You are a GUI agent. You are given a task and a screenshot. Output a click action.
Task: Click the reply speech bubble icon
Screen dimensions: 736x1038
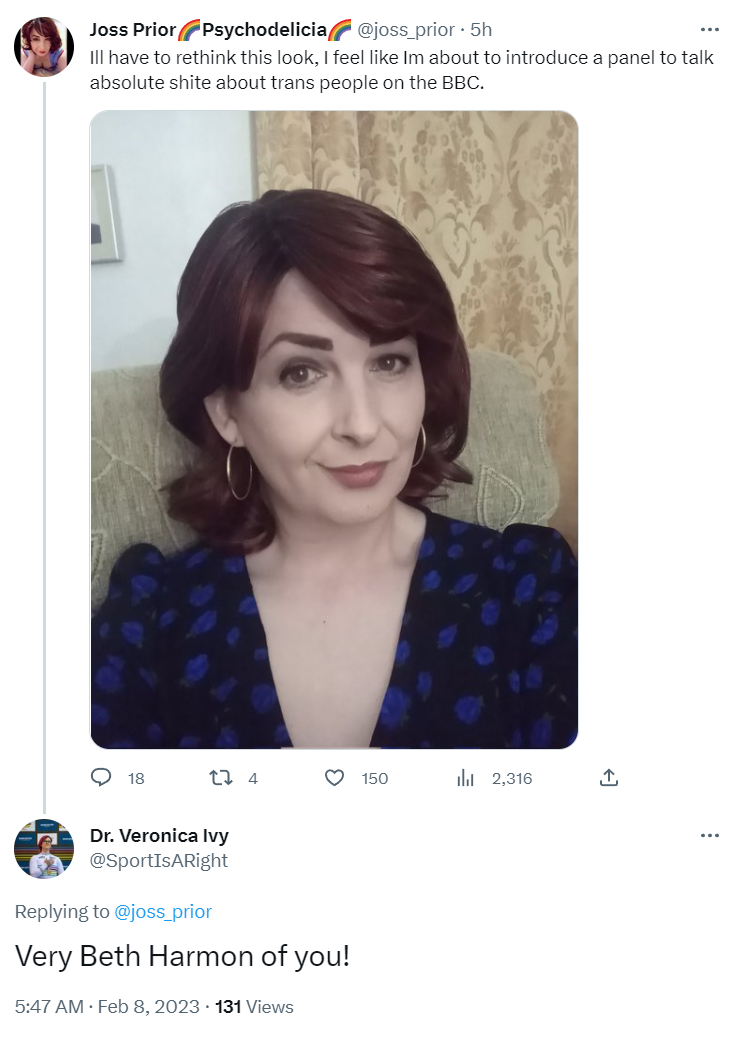click(101, 777)
